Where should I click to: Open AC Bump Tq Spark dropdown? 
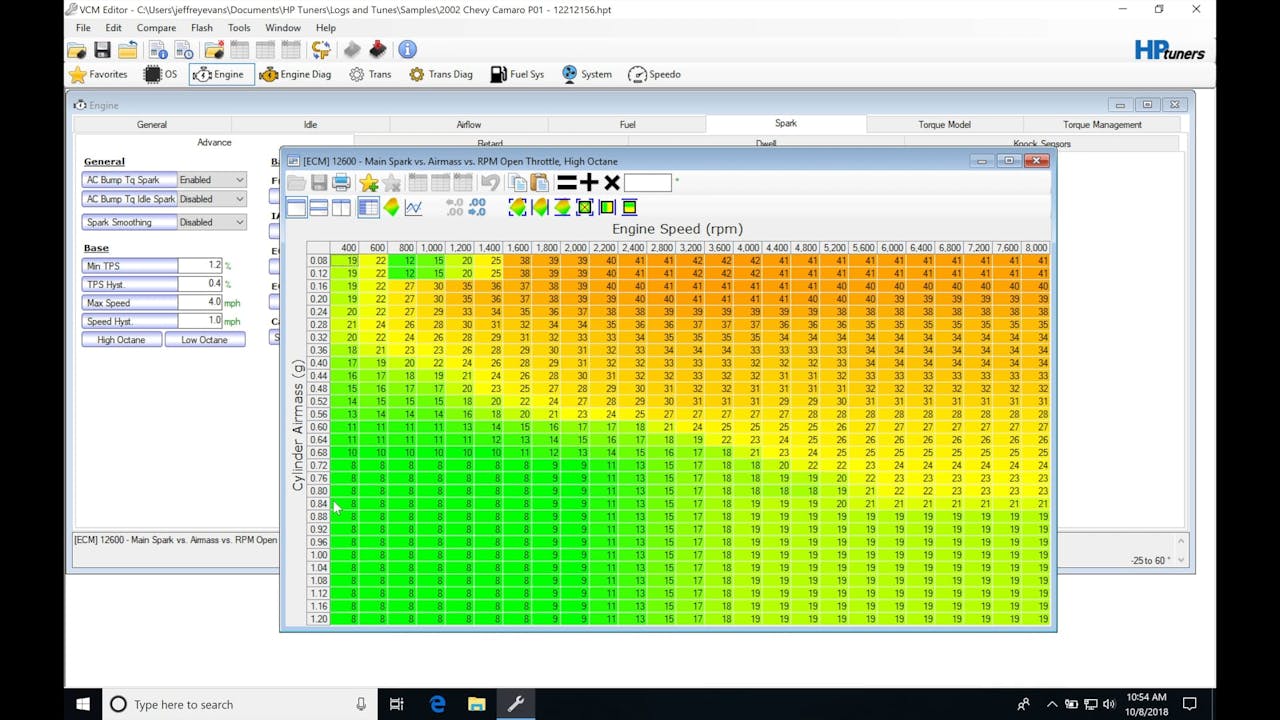point(211,180)
